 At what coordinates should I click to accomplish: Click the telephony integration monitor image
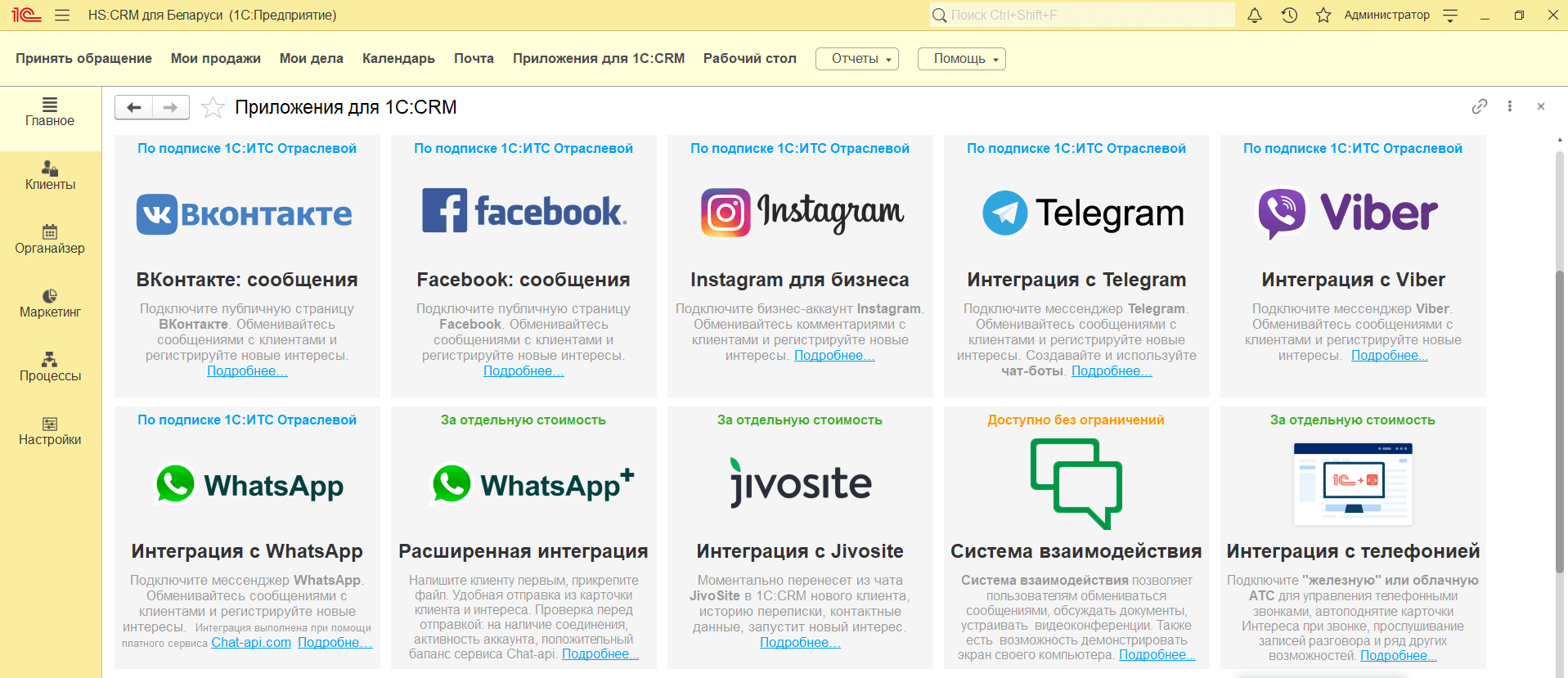click(1353, 484)
